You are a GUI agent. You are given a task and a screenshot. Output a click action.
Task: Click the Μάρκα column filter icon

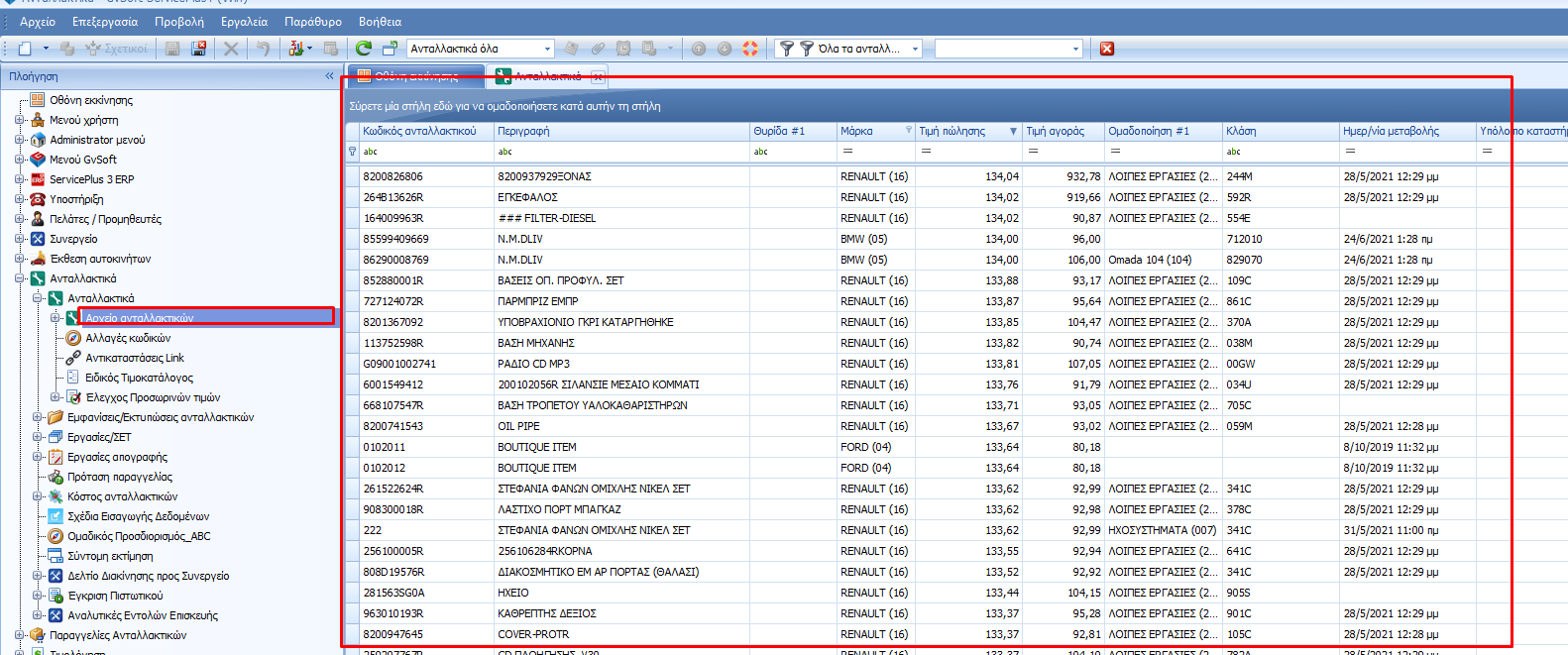coord(908,131)
